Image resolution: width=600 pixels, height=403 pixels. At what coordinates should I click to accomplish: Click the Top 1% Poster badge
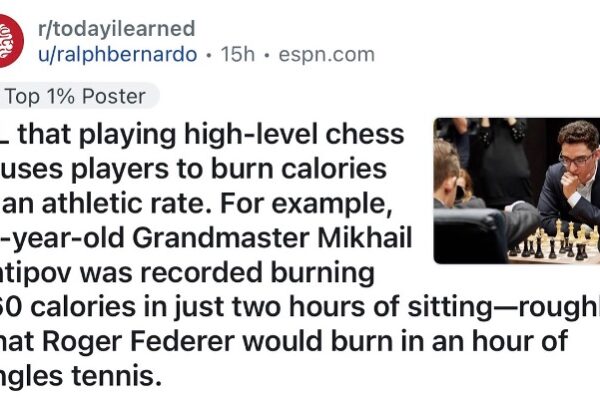coord(75,97)
